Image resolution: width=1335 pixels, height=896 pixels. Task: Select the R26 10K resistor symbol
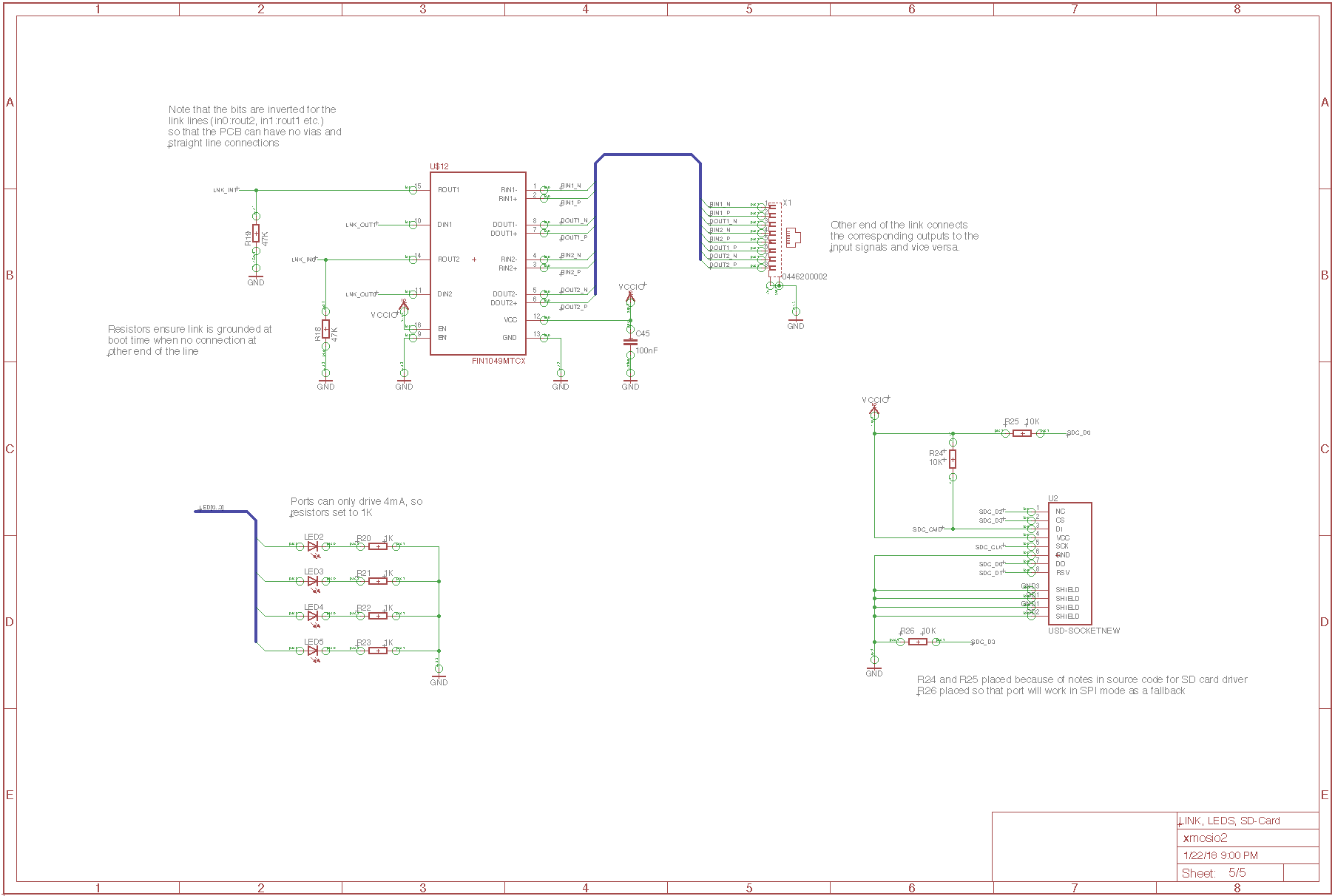coord(917,642)
